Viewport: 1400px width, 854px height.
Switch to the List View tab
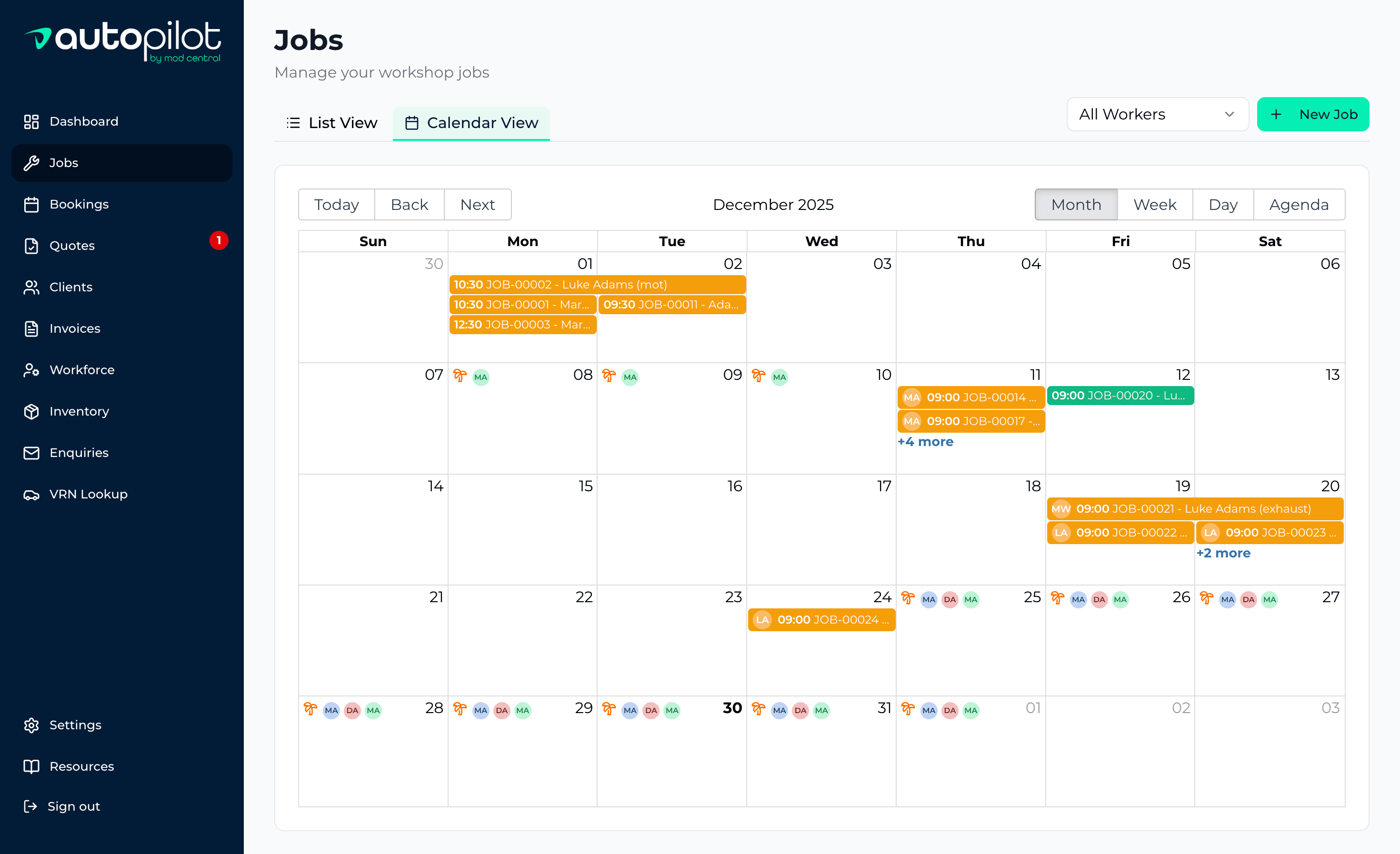pos(331,123)
